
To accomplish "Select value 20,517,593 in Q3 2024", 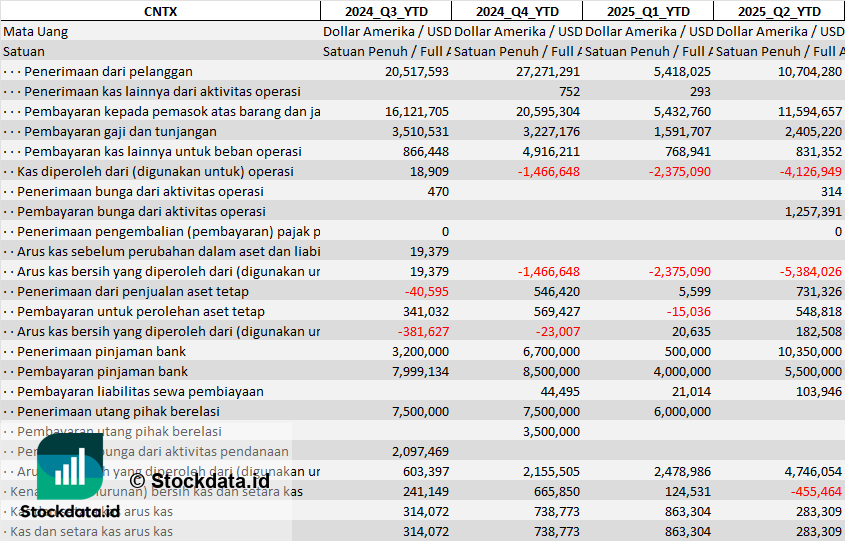I will point(417,72).
